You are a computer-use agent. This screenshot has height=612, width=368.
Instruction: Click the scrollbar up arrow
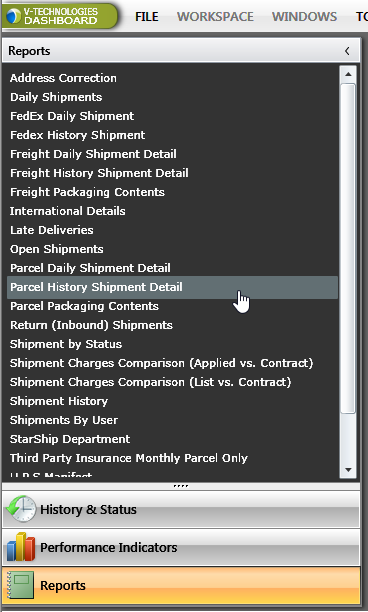pos(348,74)
